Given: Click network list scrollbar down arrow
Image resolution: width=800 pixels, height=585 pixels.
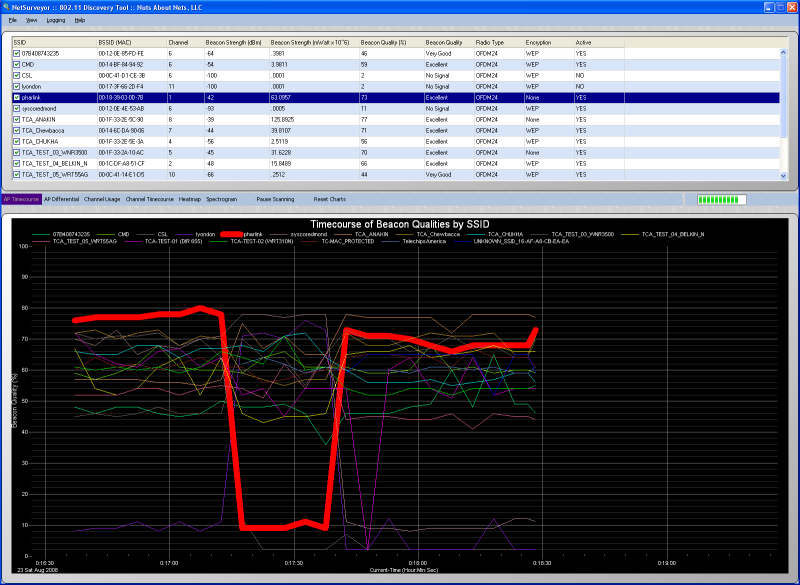Looking at the screenshot, I should click(x=784, y=175).
